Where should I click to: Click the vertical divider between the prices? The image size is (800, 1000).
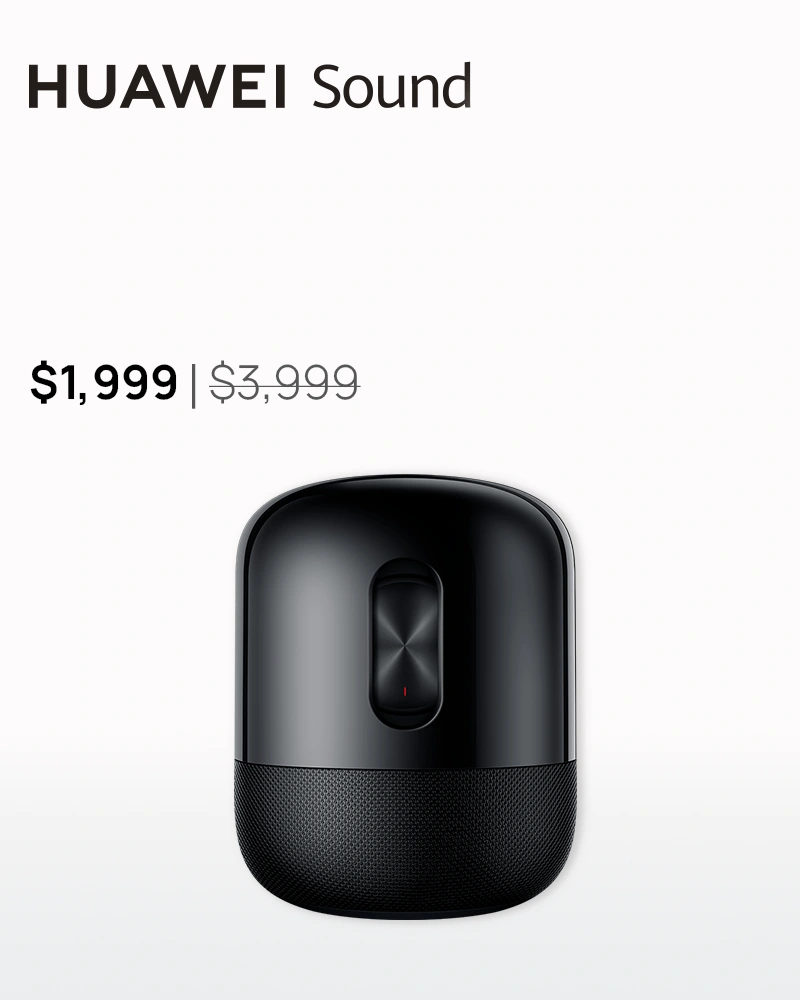pos(193,384)
